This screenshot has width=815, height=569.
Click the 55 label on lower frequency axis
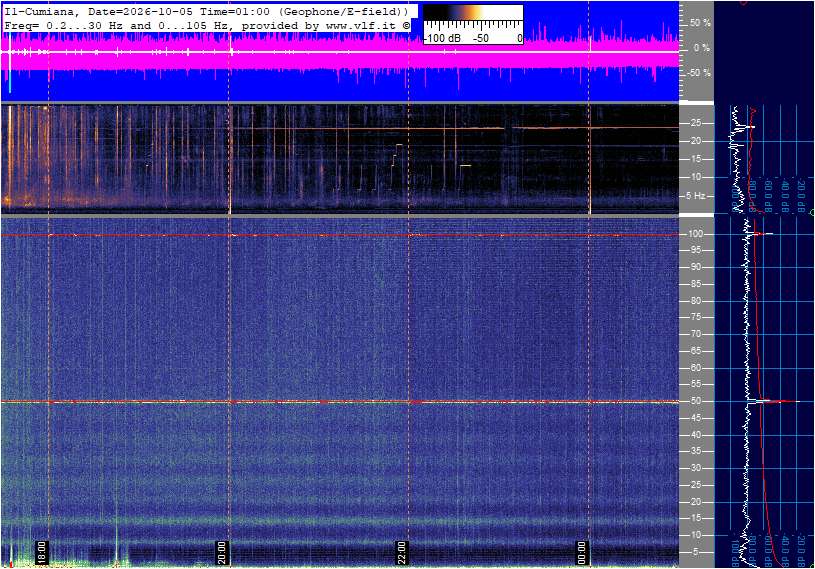point(695,385)
